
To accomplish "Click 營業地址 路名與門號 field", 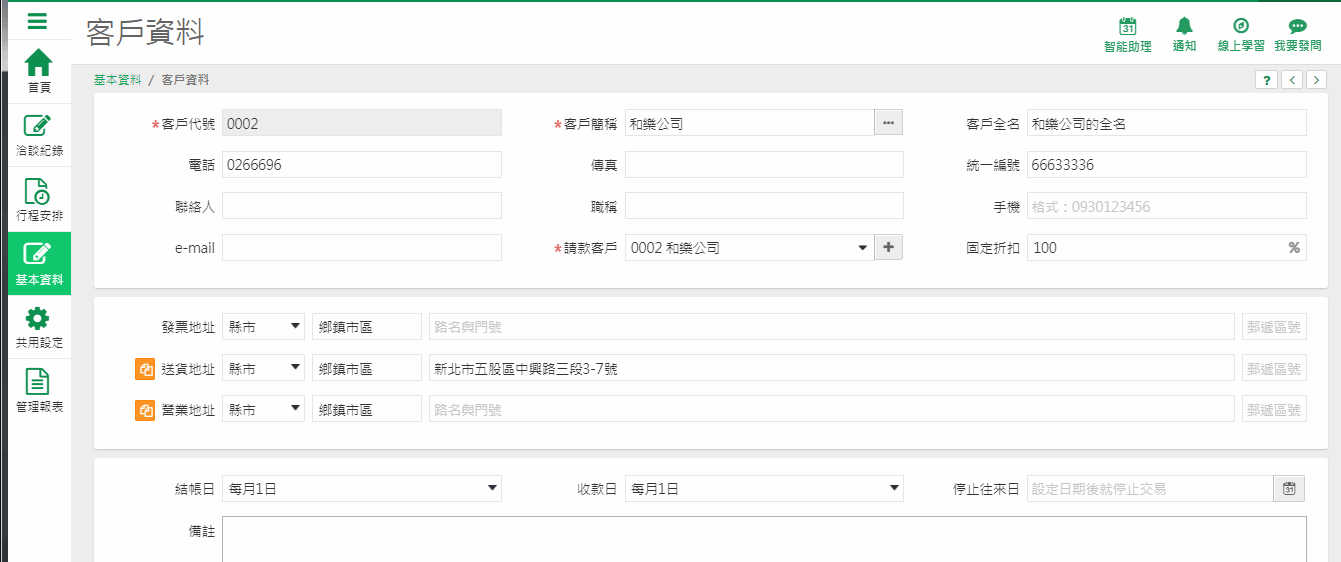I will coord(832,409).
